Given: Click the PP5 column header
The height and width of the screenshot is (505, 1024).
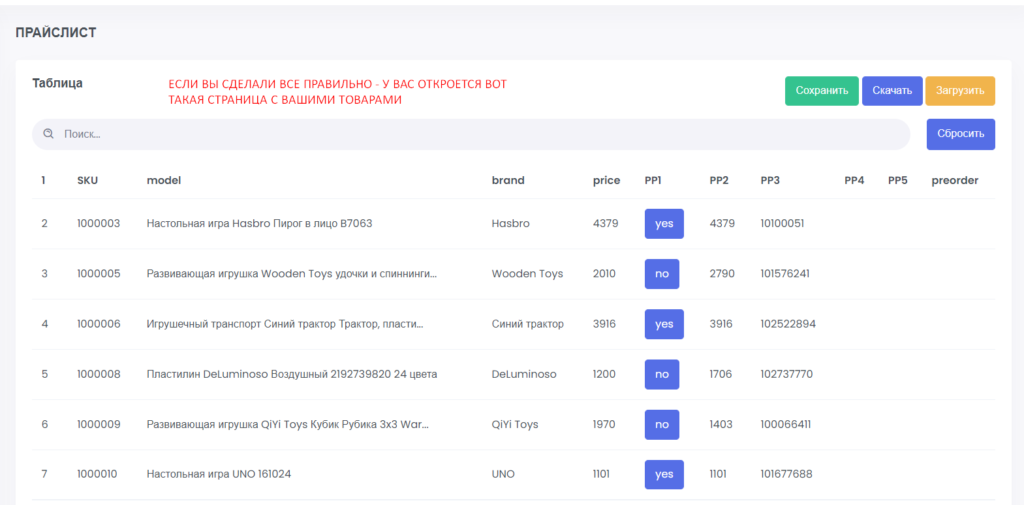Looking at the screenshot, I should point(898,181).
